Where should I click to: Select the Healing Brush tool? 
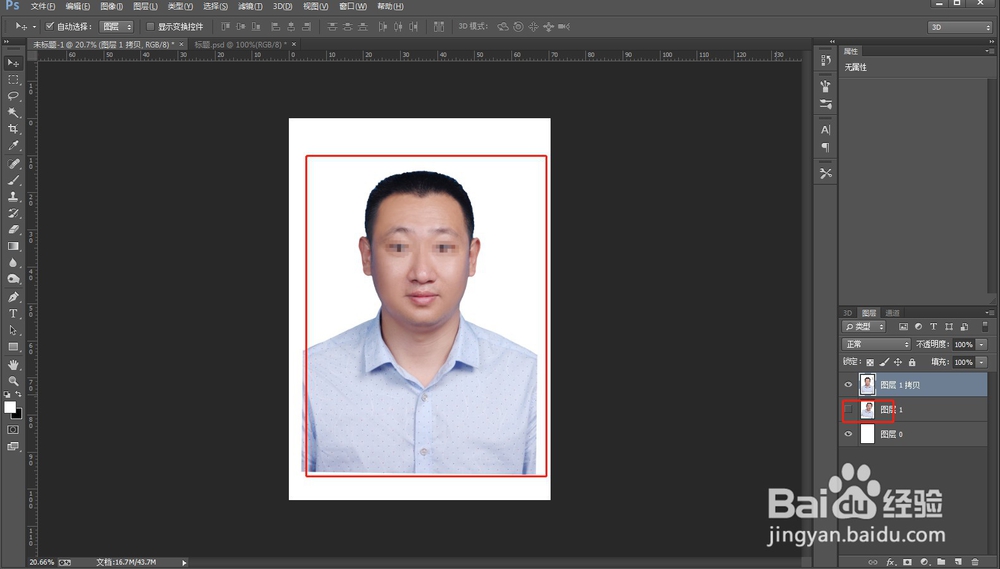13,164
